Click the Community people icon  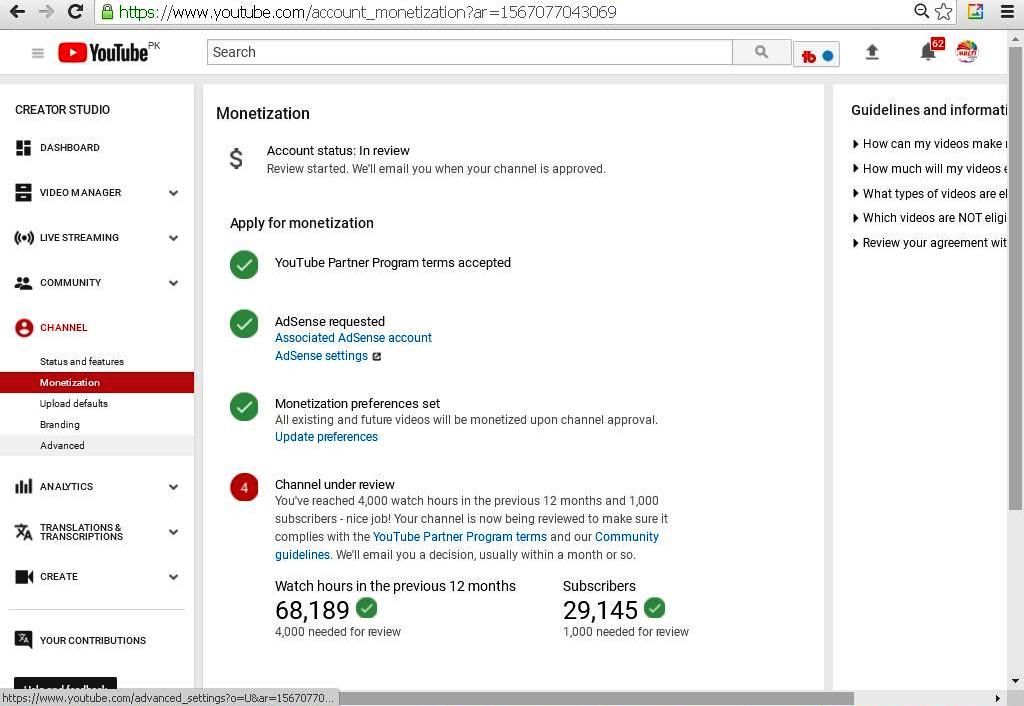(24, 283)
